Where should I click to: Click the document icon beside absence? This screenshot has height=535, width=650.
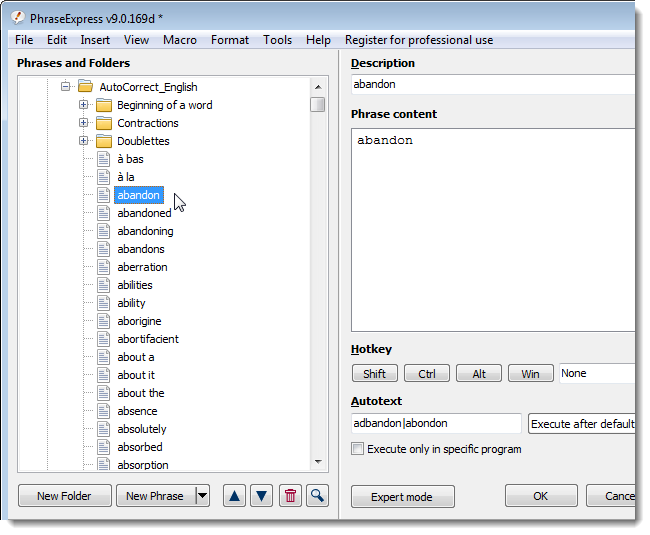pos(104,411)
